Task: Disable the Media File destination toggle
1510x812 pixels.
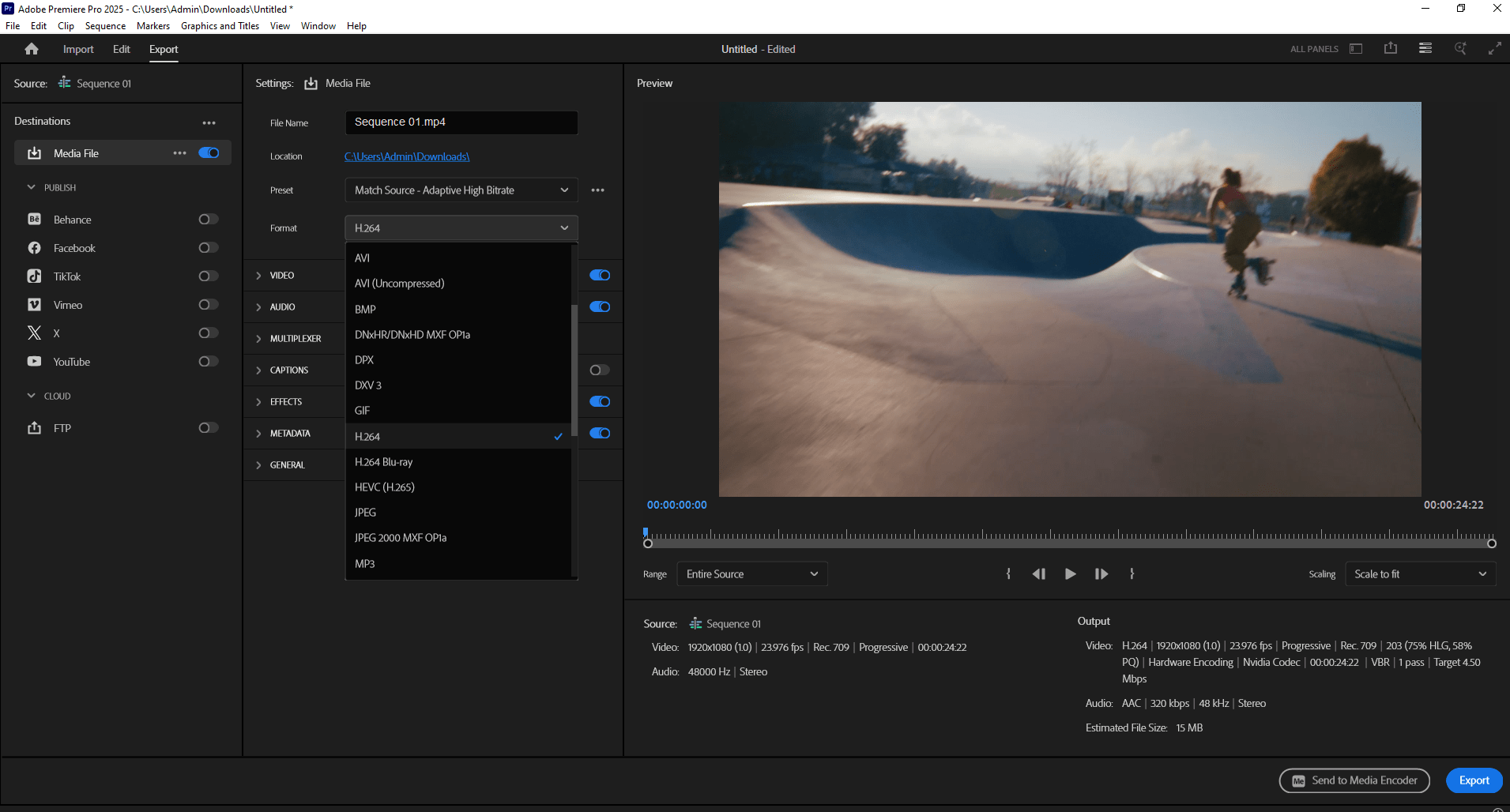Action: (x=209, y=153)
